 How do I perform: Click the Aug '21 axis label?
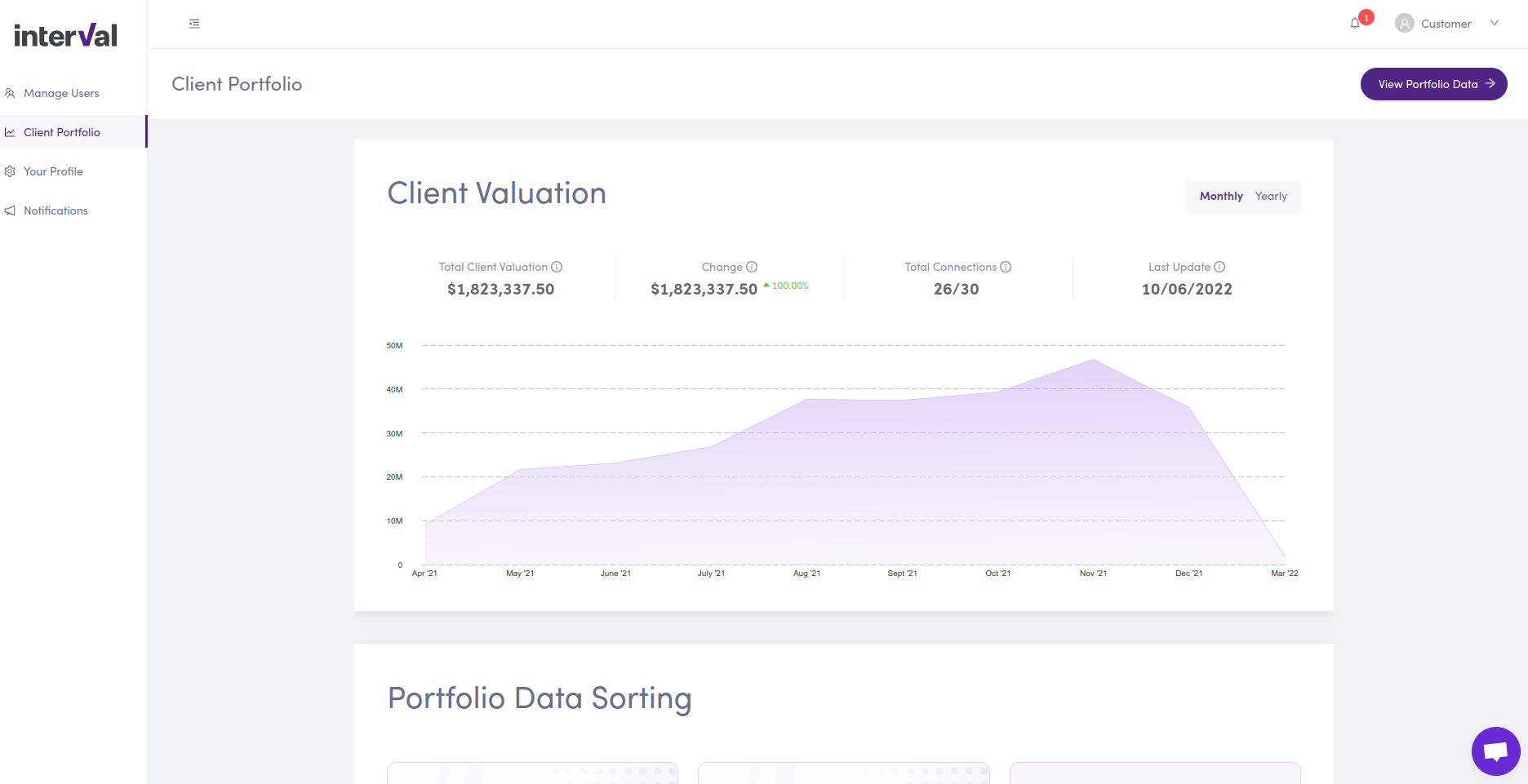806,574
